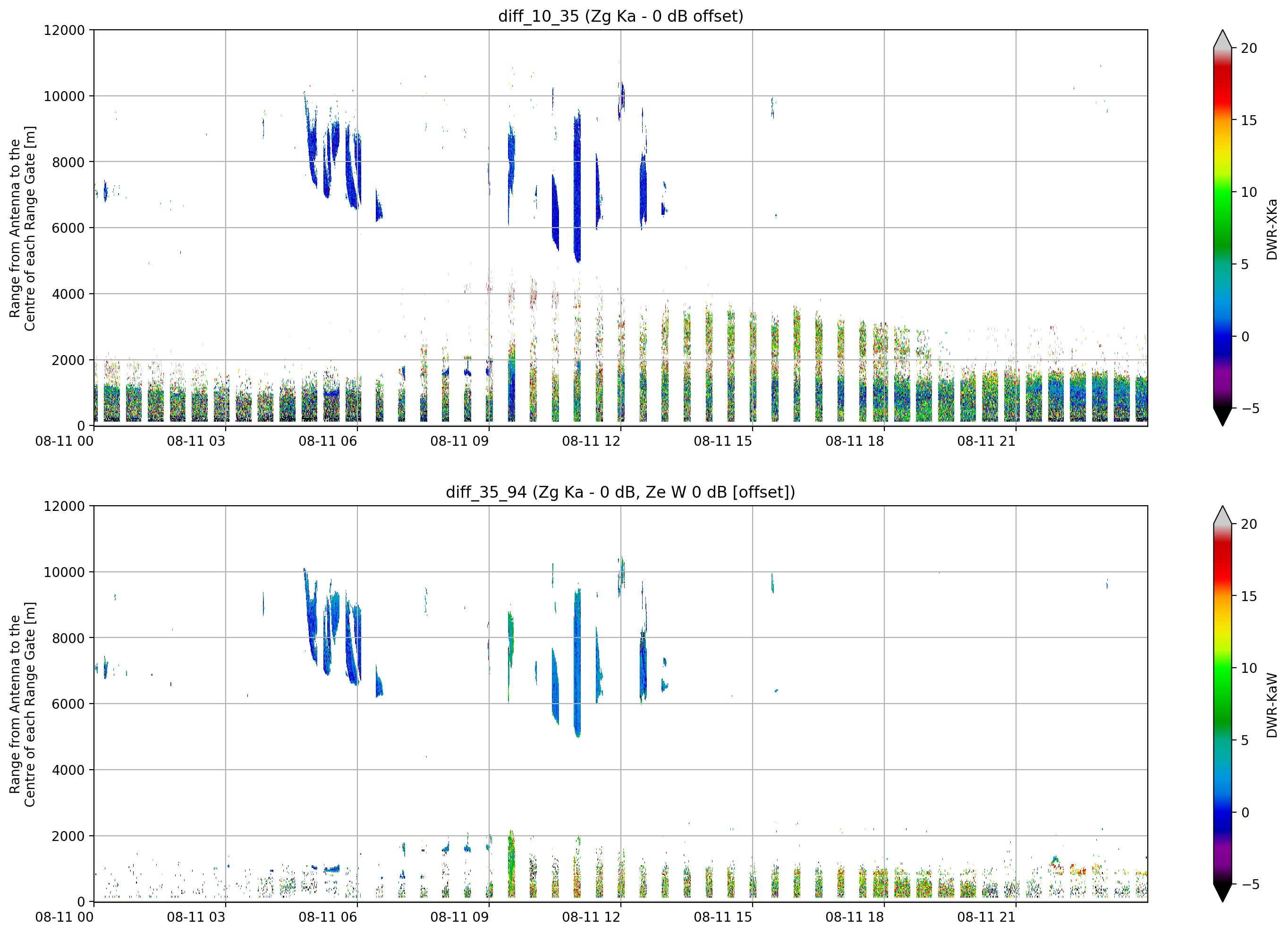1288x934 pixels.
Task: Click '08-11 00' x-tick under diff_10_35 plot
Action: (64, 442)
